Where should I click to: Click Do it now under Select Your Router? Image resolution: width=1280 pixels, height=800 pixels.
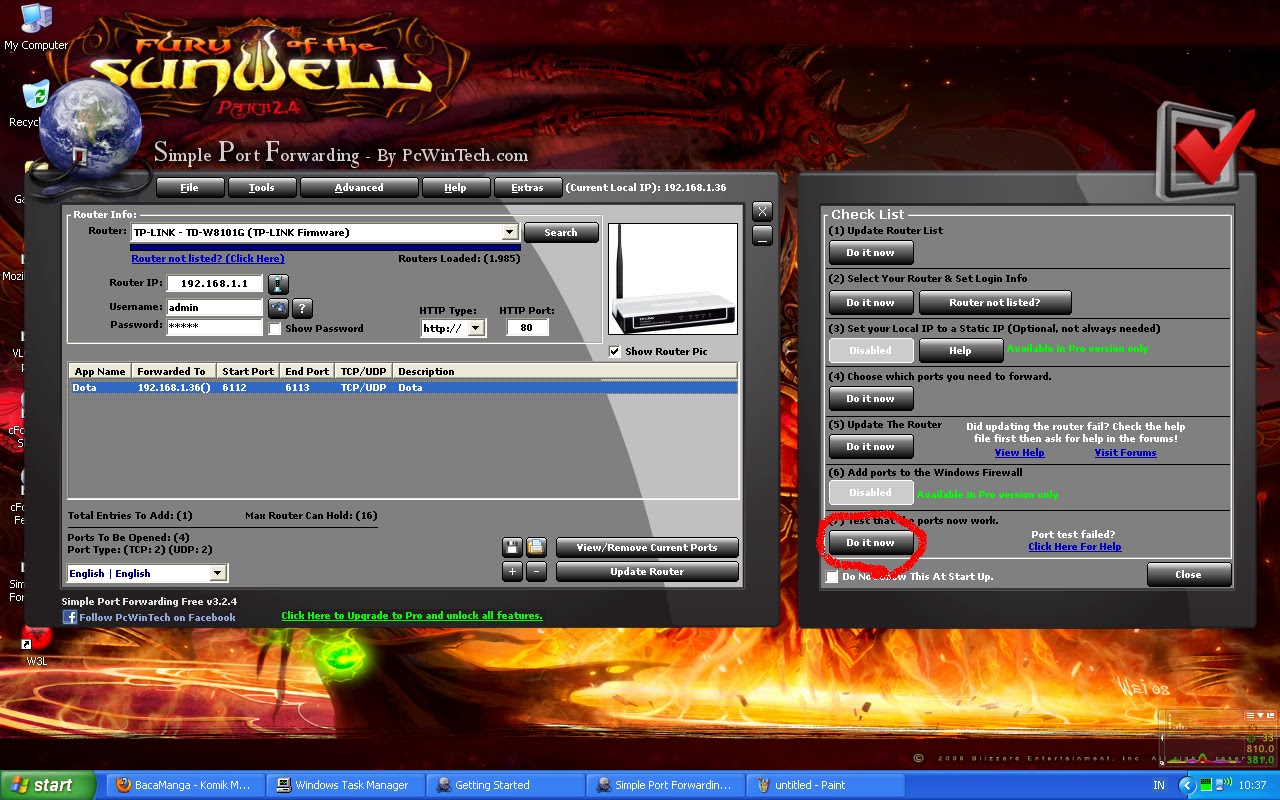(x=871, y=302)
